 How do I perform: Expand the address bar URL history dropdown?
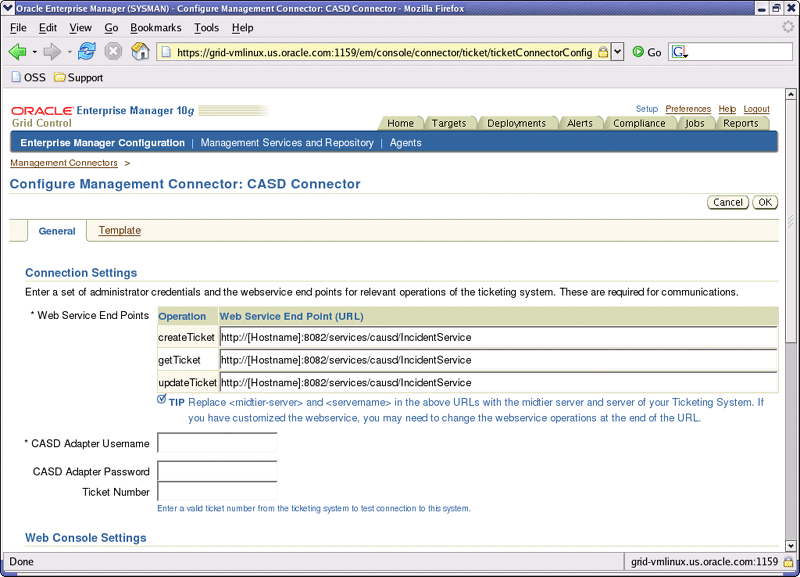(617, 52)
